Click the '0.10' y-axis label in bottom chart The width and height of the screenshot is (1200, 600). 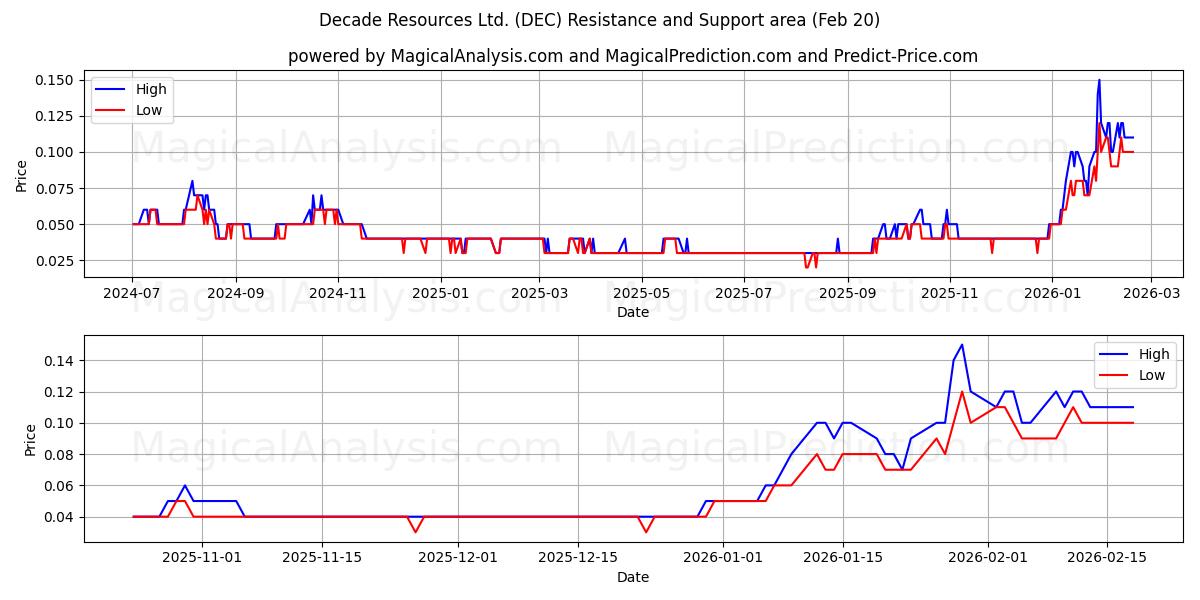point(61,423)
